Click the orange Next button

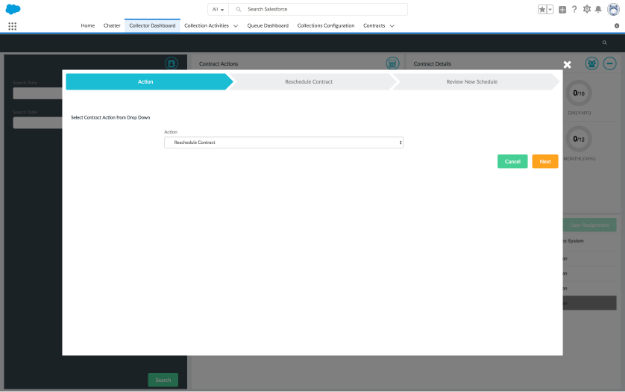(x=545, y=162)
